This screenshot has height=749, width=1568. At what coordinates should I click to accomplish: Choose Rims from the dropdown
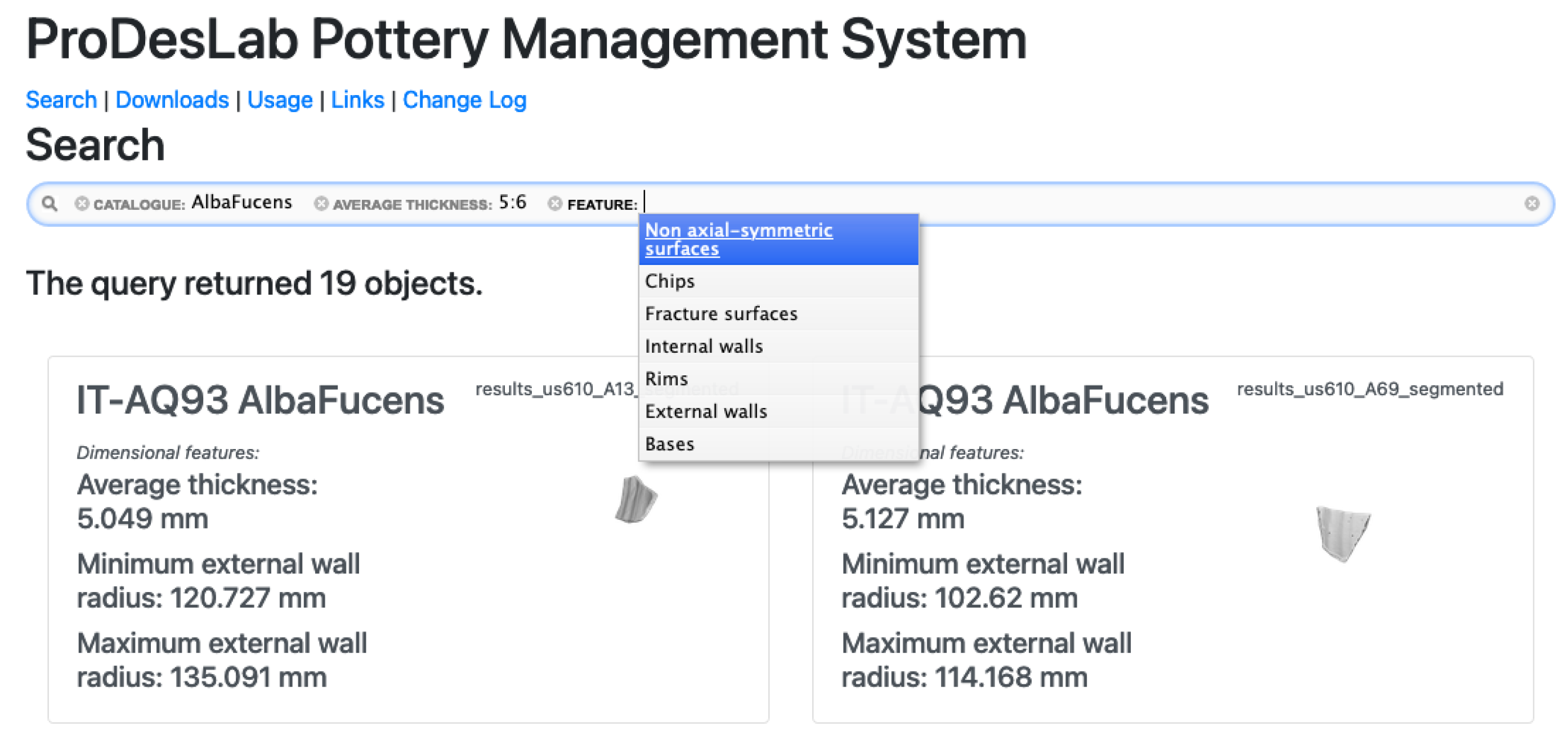click(x=666, y=379)
